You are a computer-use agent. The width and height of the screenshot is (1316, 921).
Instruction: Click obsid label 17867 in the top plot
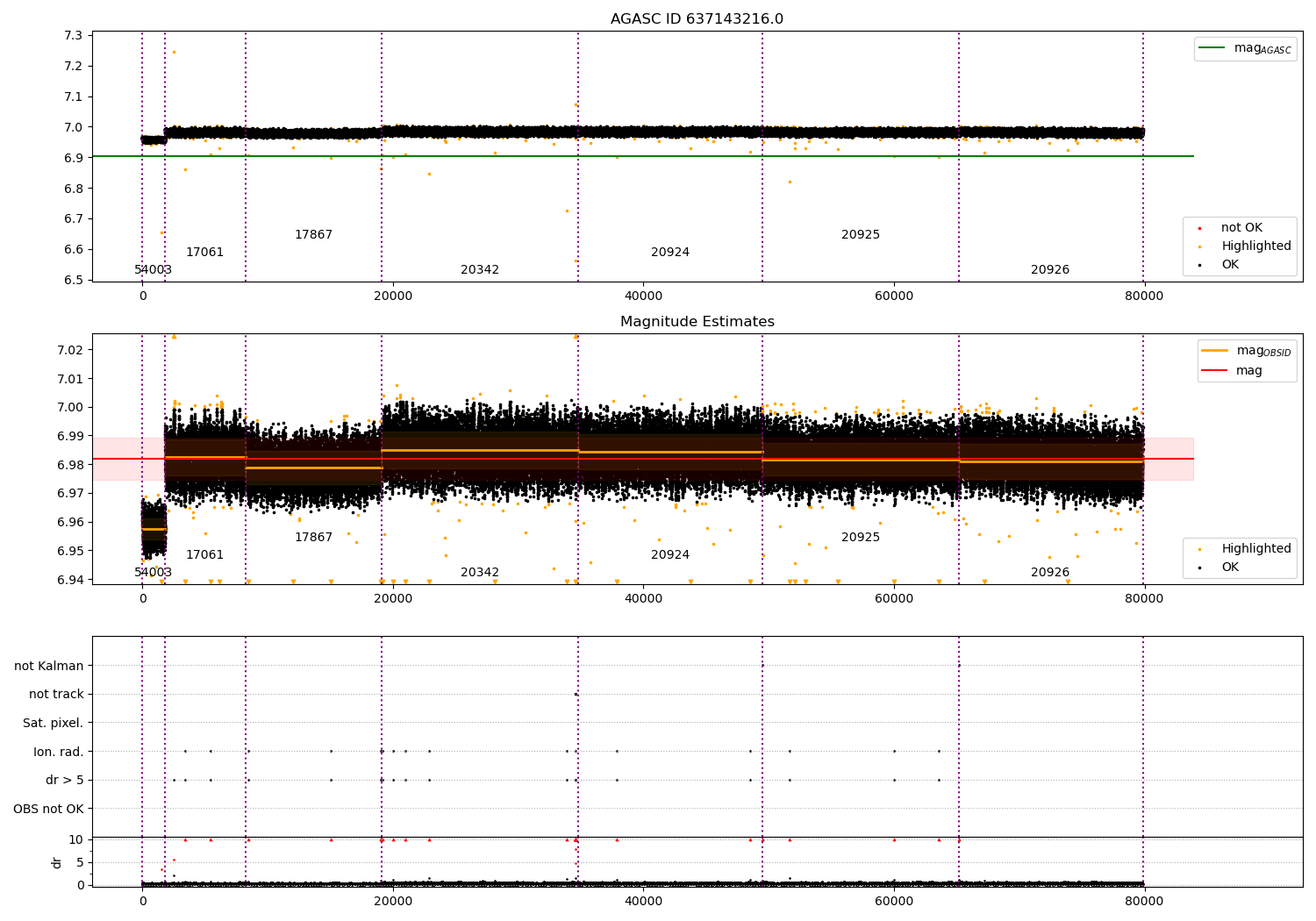pyautogui.click(x=313, y=235)
